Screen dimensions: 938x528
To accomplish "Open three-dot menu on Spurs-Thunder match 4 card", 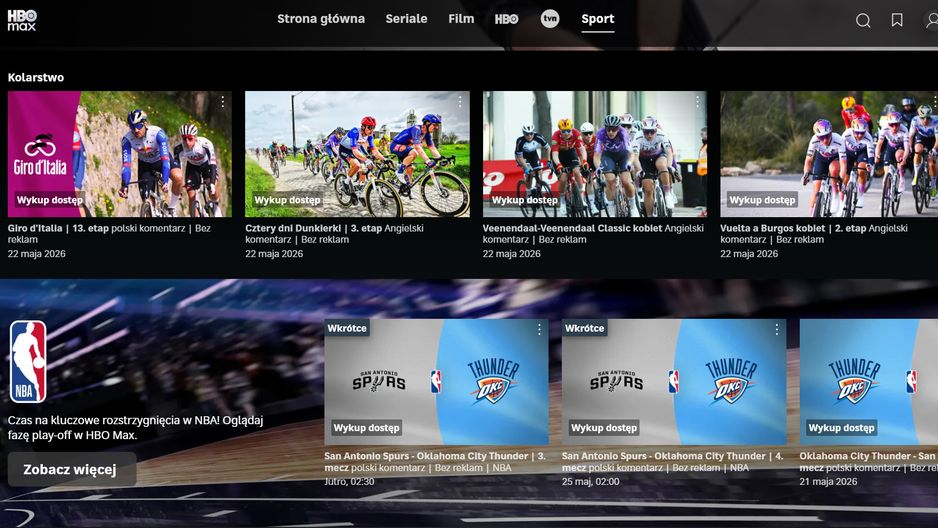I will click(x=776, y=329).
